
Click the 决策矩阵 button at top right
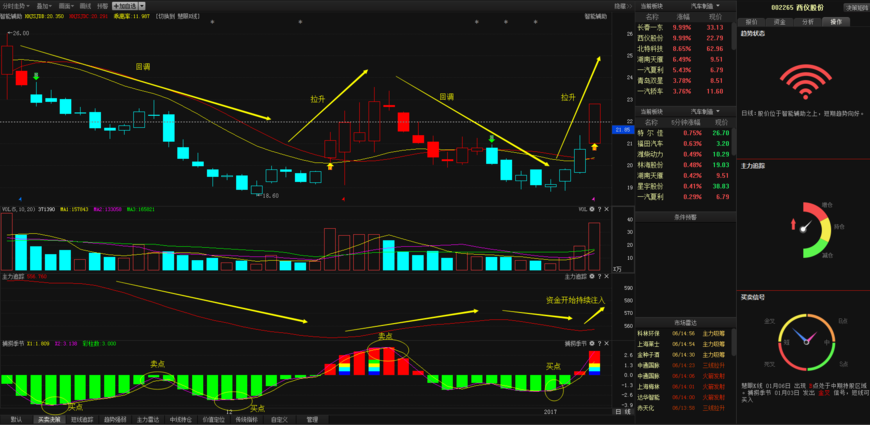click(x=858, y=7)
